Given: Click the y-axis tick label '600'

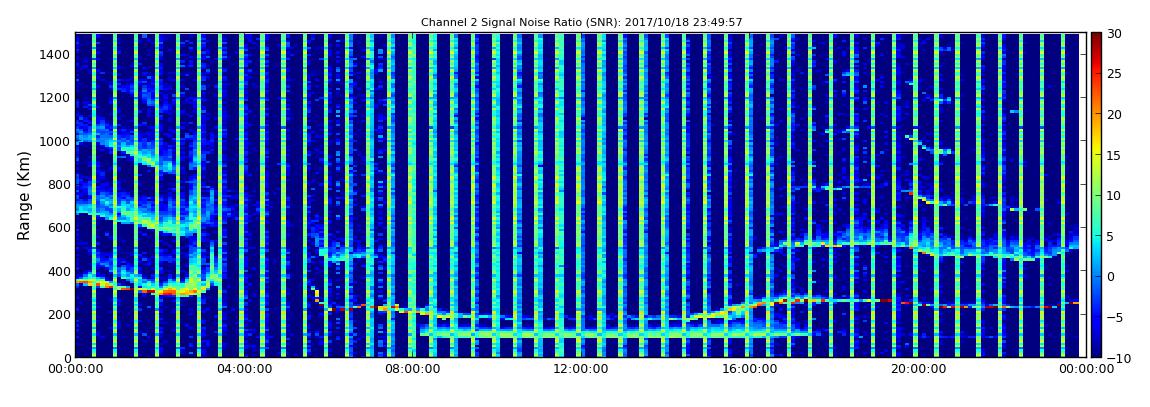Looking at the screenshot, I should (59, 227).
